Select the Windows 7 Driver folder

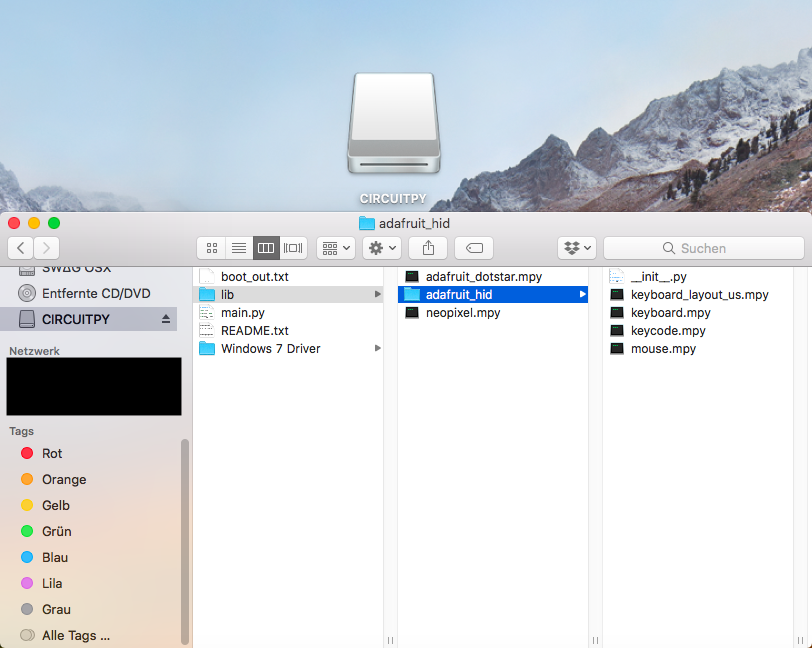point(288,349)
